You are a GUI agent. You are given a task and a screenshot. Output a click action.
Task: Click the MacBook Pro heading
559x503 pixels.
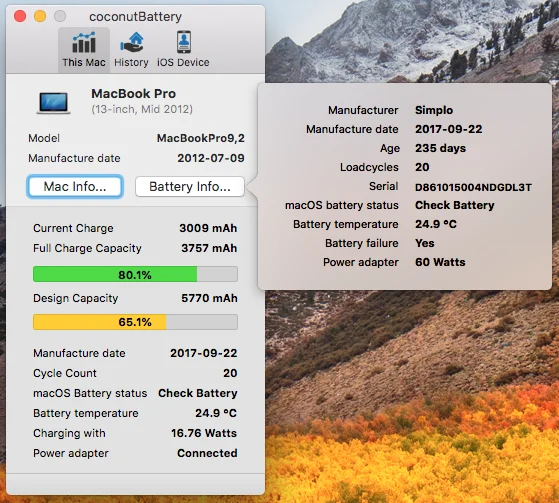pos(134,94)
